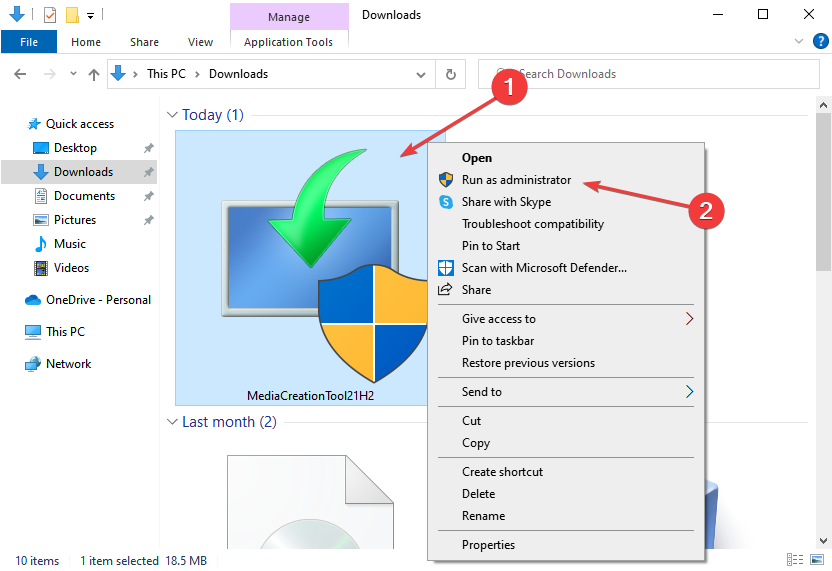Switch to large thumbnails view icon
832x571 pixels.
click(818, 560)
